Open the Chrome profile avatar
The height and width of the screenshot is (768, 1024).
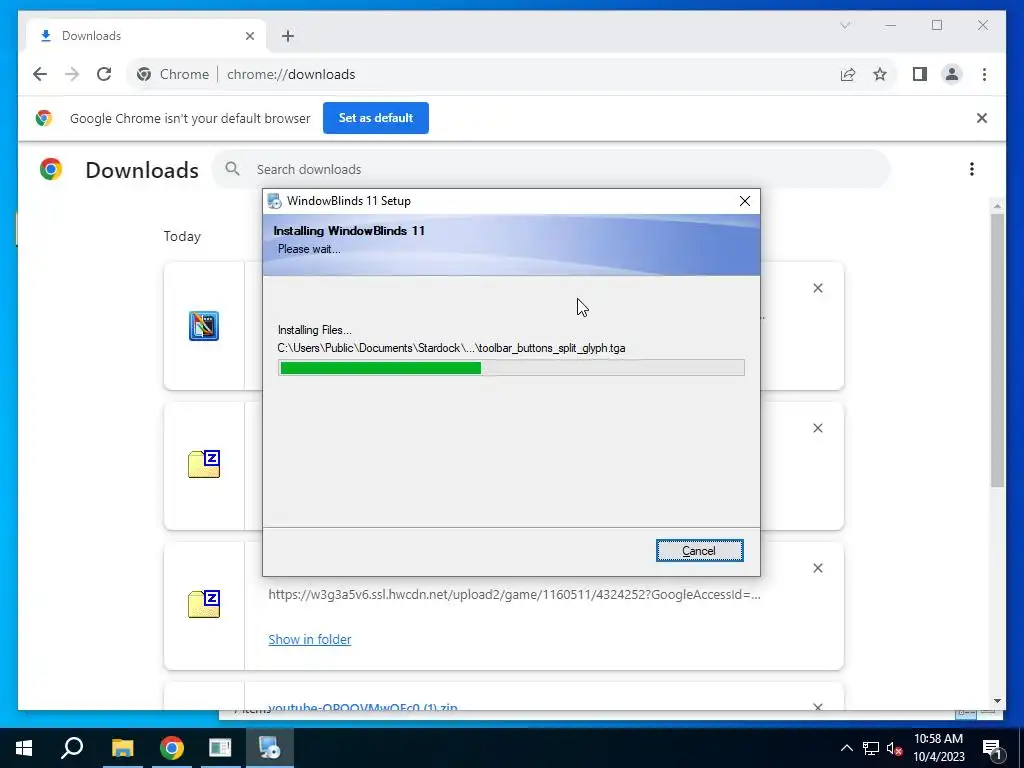pos(952,74)
